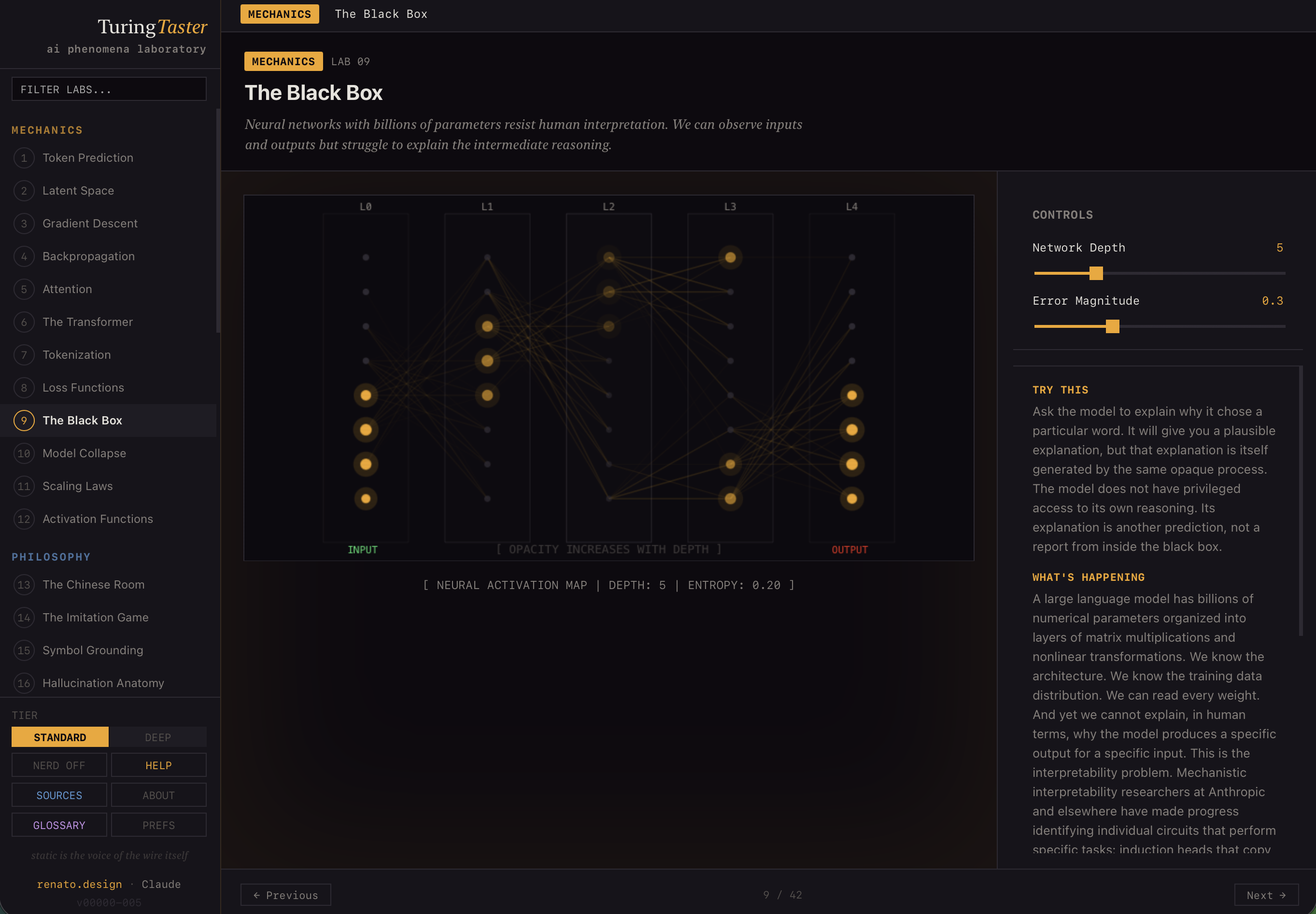Viewport: 1316px width, 914px height.
Task: Open the renato.design link
Action: [x=80, y=884]
